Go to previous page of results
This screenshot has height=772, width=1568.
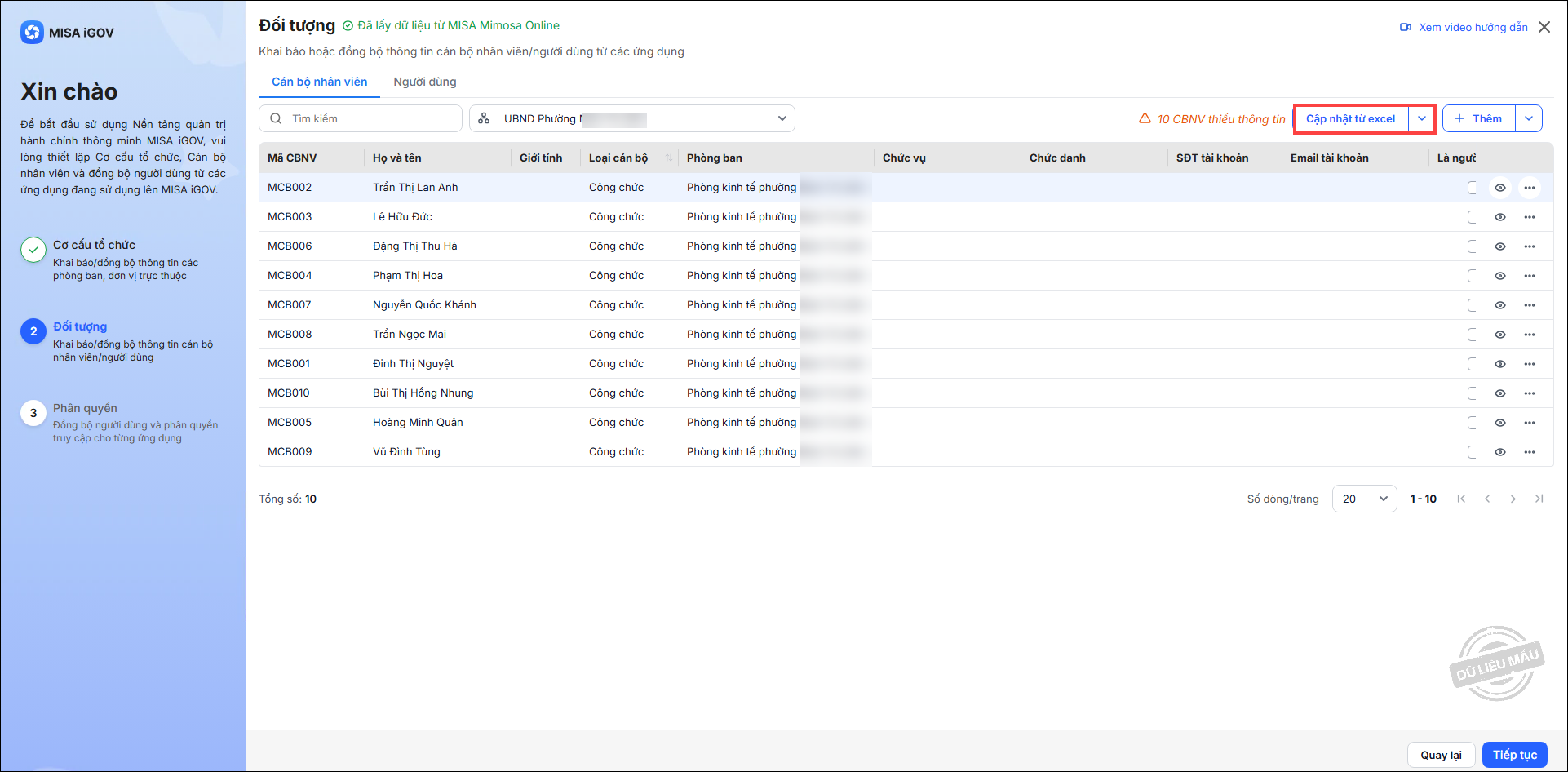click(1487, 499)
